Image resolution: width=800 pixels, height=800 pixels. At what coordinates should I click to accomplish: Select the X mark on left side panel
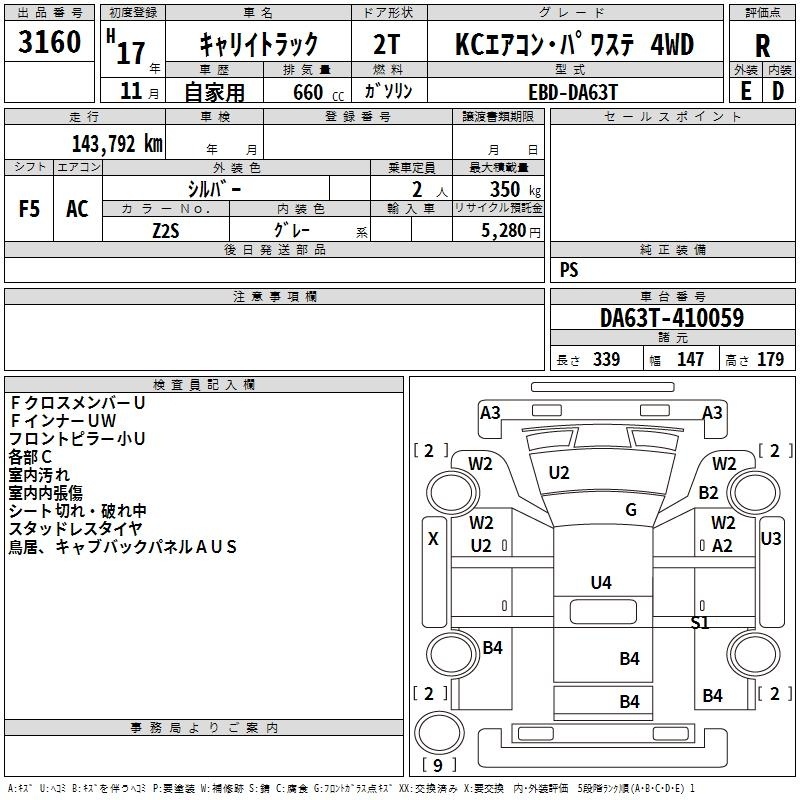click(x=433, y=538)
